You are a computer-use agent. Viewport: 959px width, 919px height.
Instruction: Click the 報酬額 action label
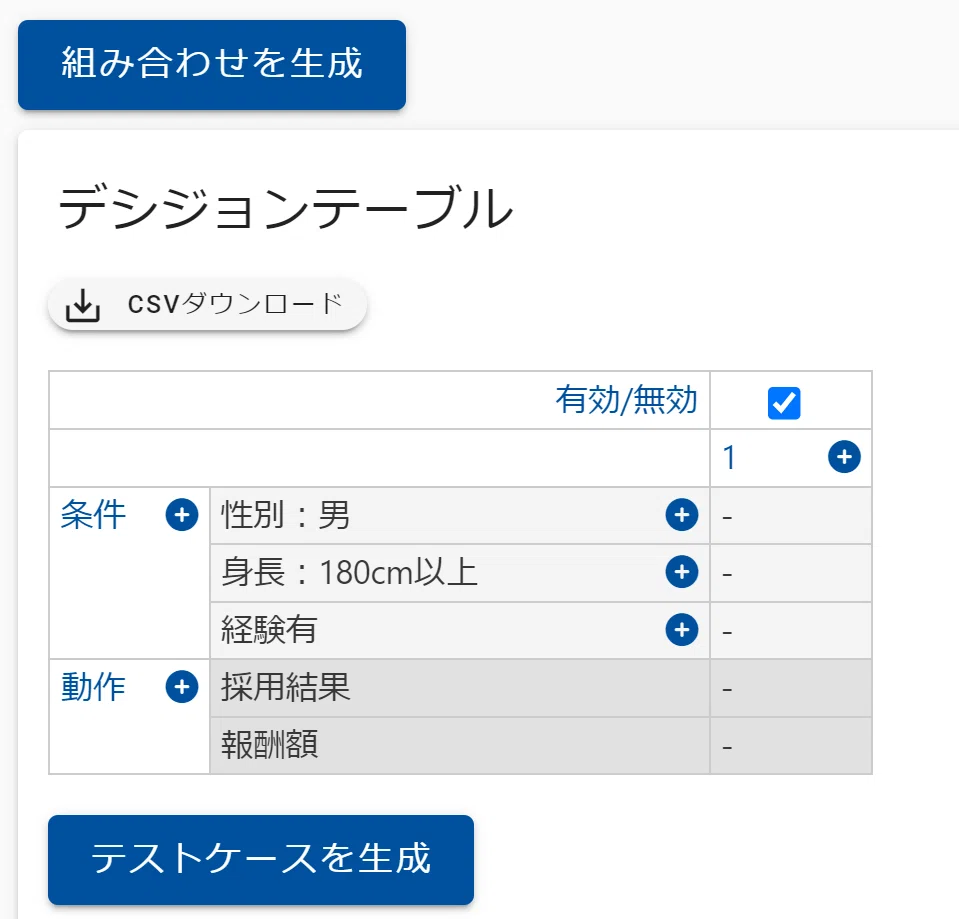(270, 744)
